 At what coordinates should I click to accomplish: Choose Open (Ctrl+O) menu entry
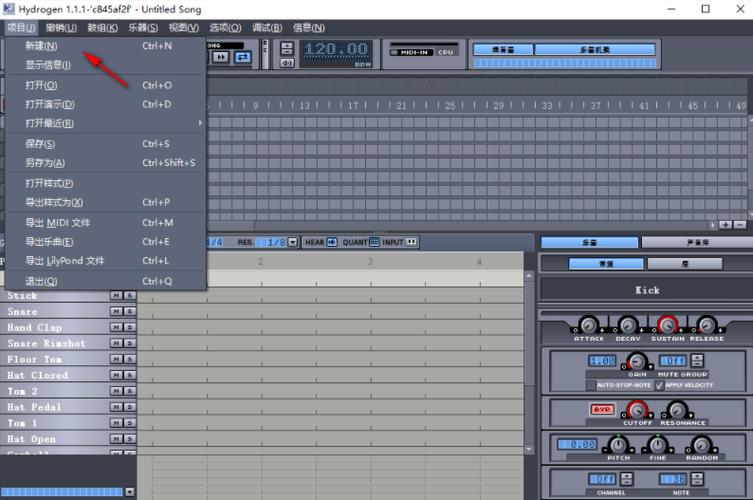pos(106,85)
